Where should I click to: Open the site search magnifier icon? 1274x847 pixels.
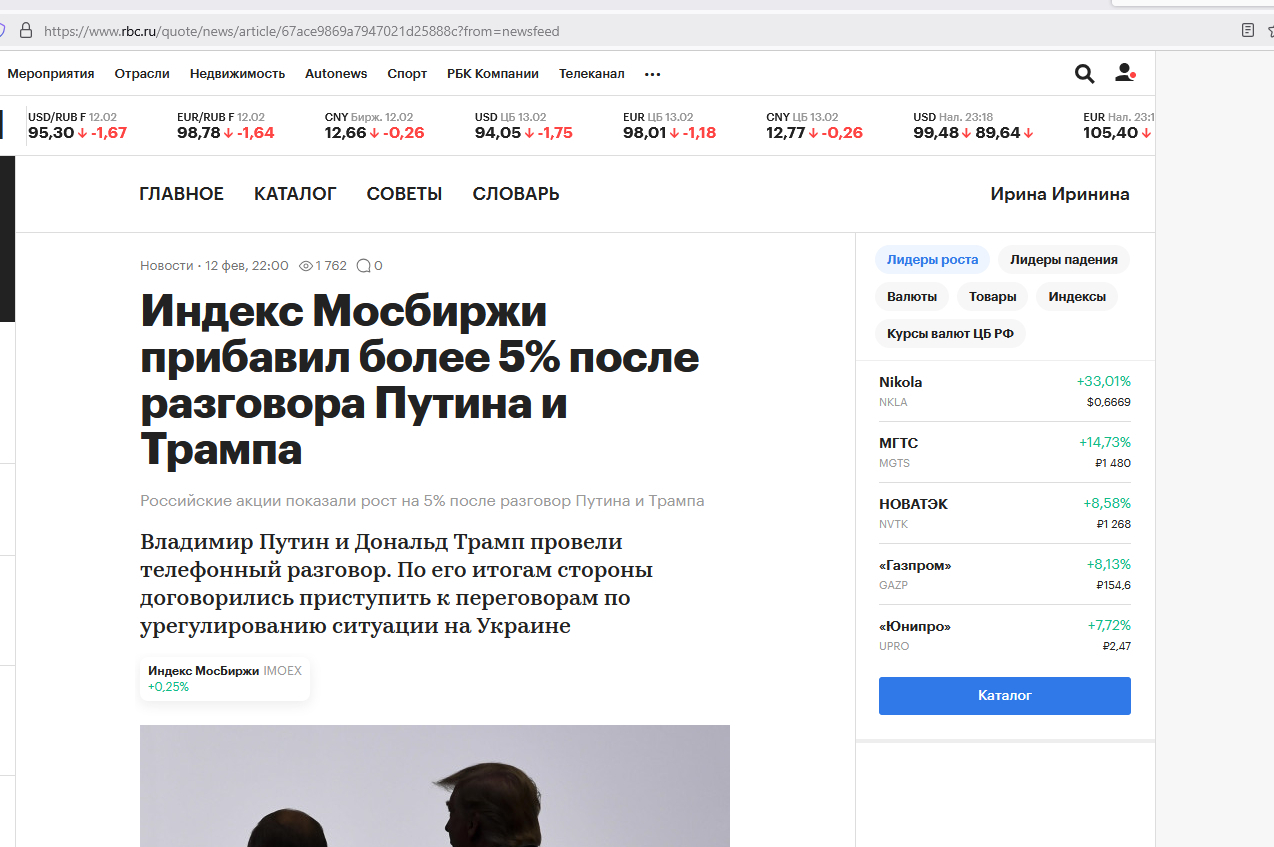pos(1084,73)
